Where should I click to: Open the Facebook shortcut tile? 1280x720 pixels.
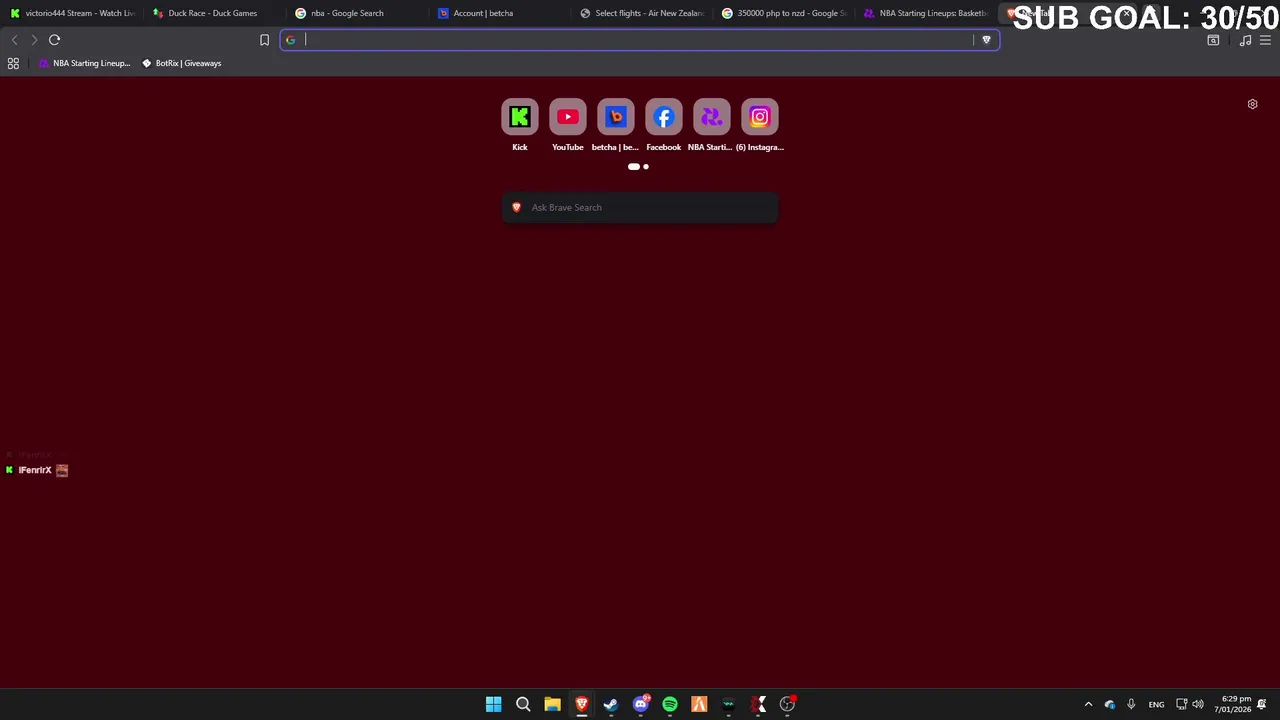(x=663, y=117)
